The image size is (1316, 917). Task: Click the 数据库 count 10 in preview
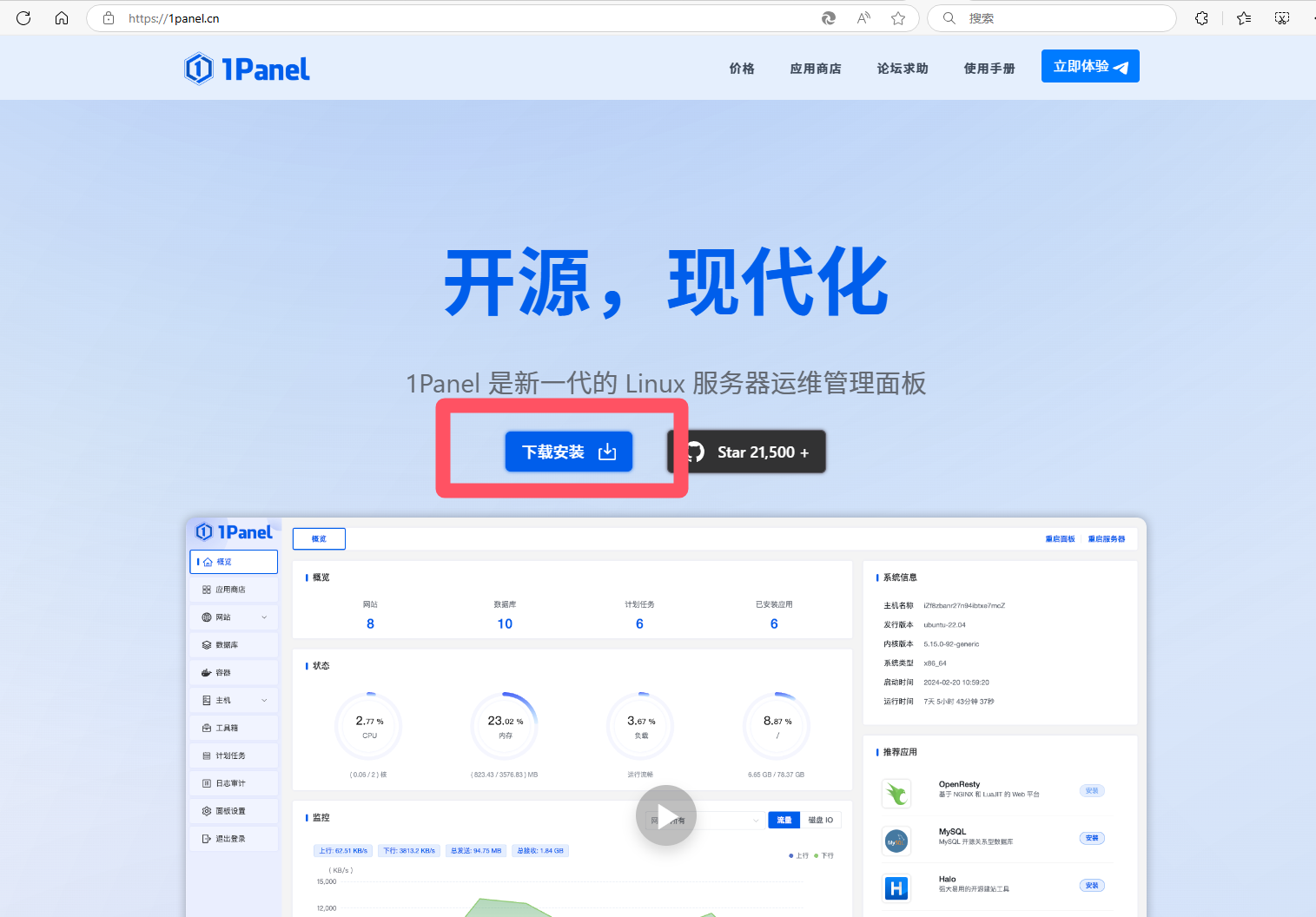(x=505, y=623)
